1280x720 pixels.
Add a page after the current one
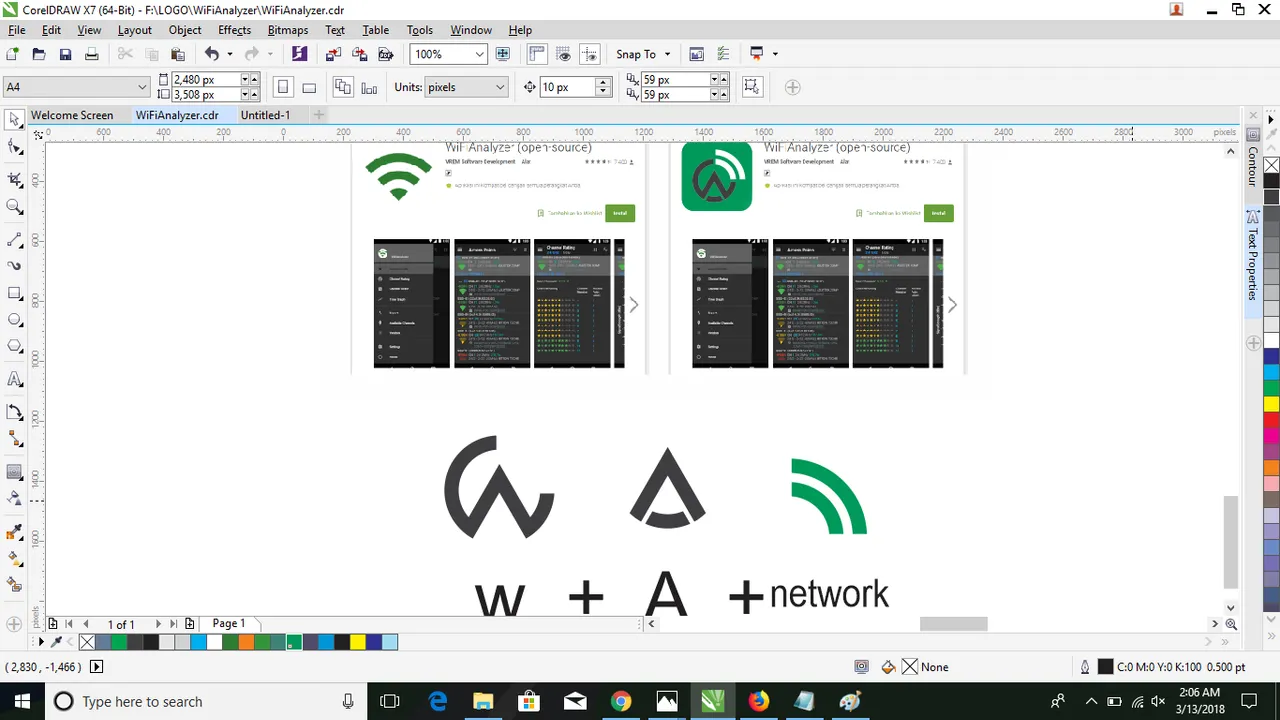point(189,624)
